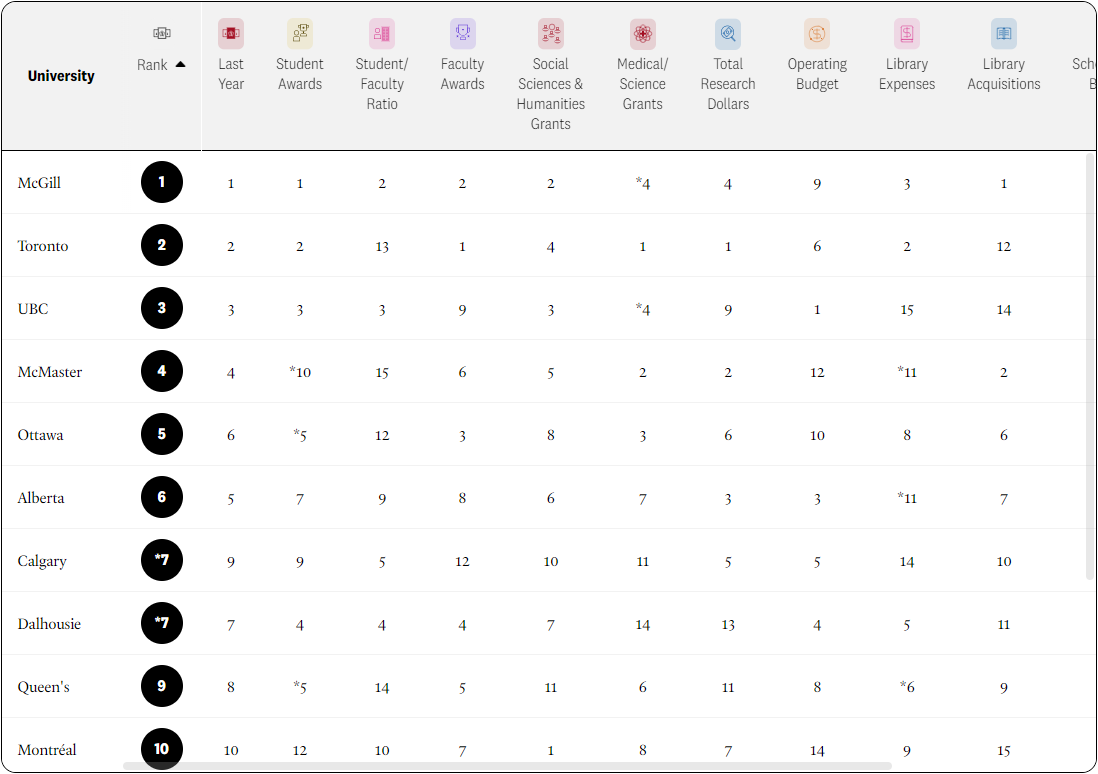Sort by Faculty Awards header label
This screenshot has height=774, width=1098.
(x=462, y=74)
